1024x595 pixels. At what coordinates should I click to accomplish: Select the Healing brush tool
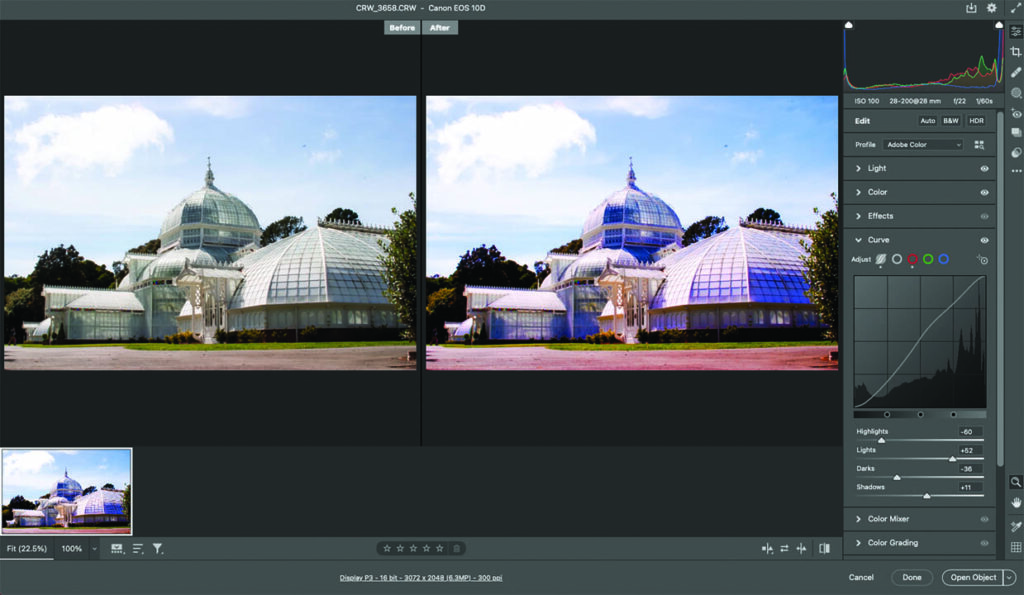point(1016,72)
